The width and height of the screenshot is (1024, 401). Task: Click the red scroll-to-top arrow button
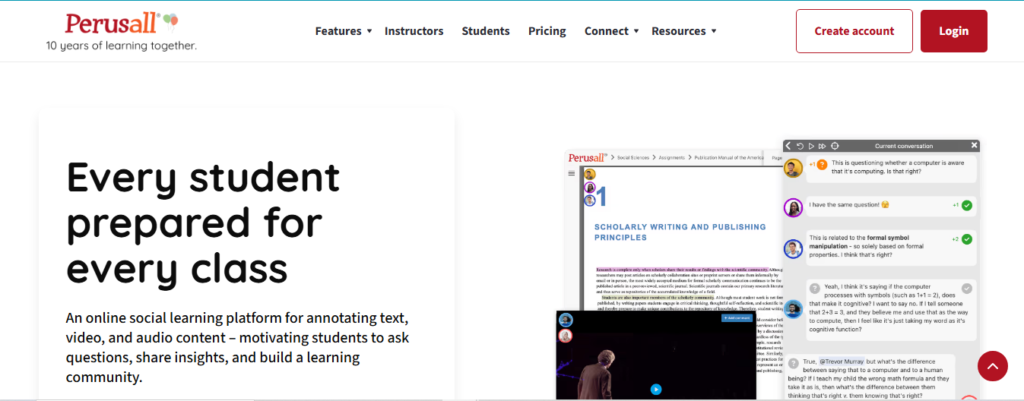(x=993, y=366)
